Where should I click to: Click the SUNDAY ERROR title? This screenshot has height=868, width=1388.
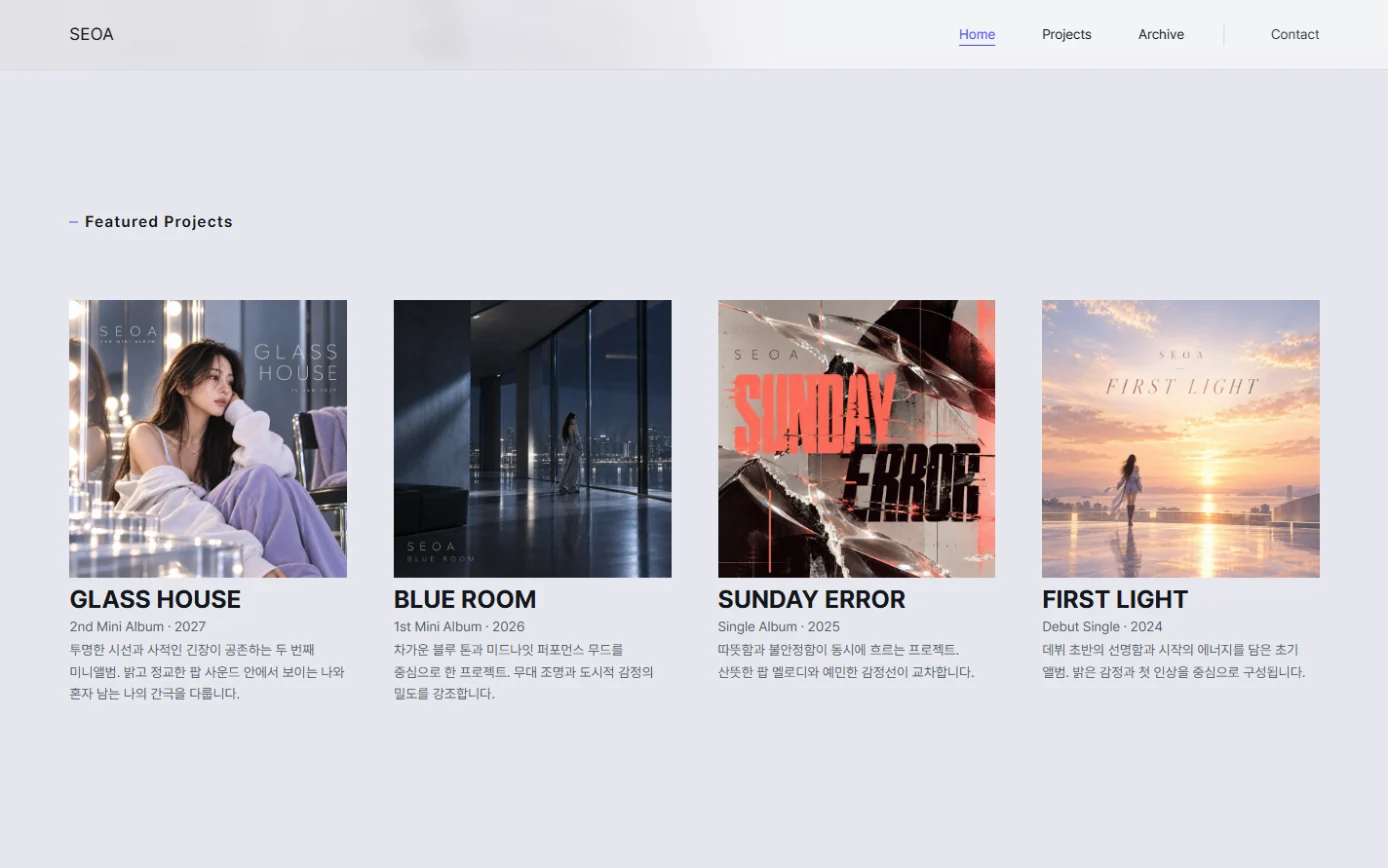(811, 600)
